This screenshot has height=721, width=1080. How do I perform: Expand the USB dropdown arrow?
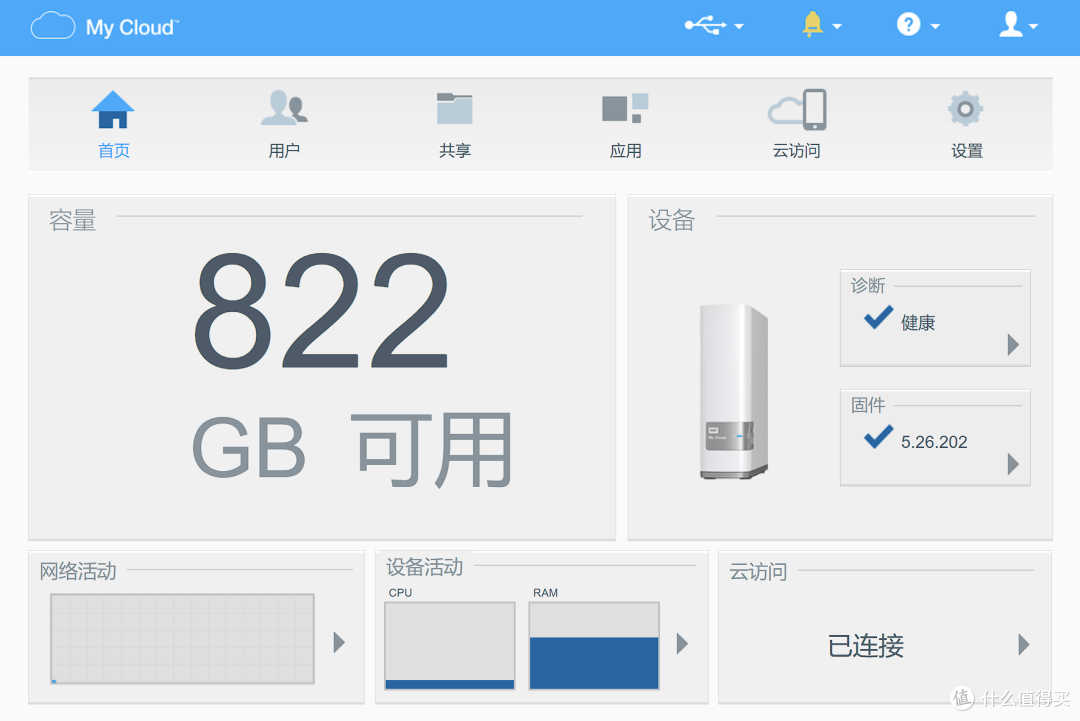[739, 27]
